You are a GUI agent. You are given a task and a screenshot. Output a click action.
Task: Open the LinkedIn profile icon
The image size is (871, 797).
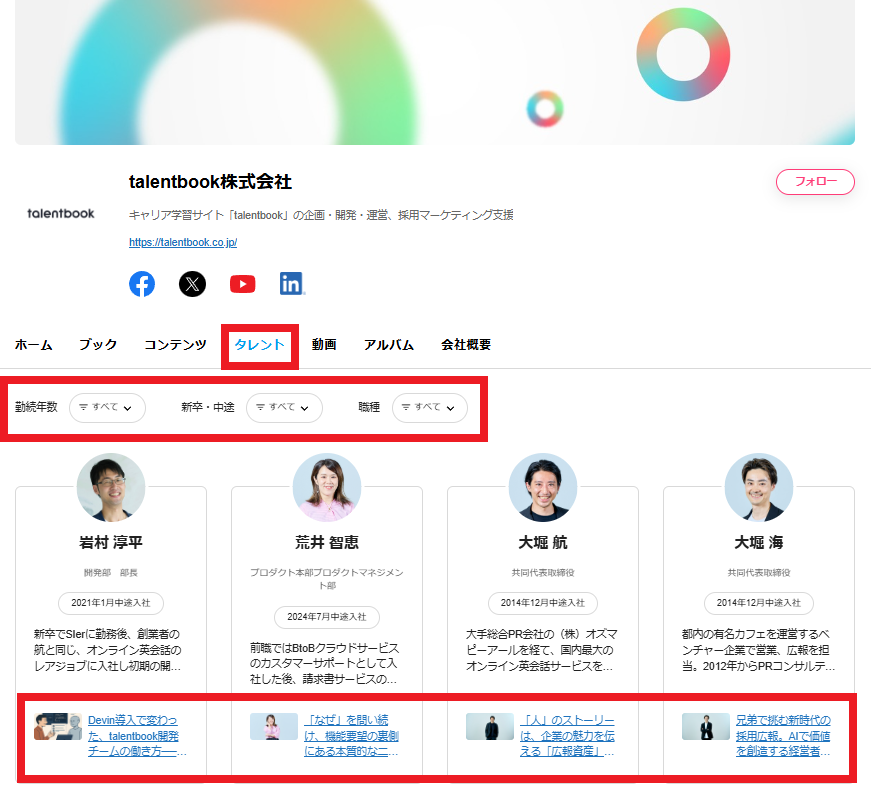point(292,284)
